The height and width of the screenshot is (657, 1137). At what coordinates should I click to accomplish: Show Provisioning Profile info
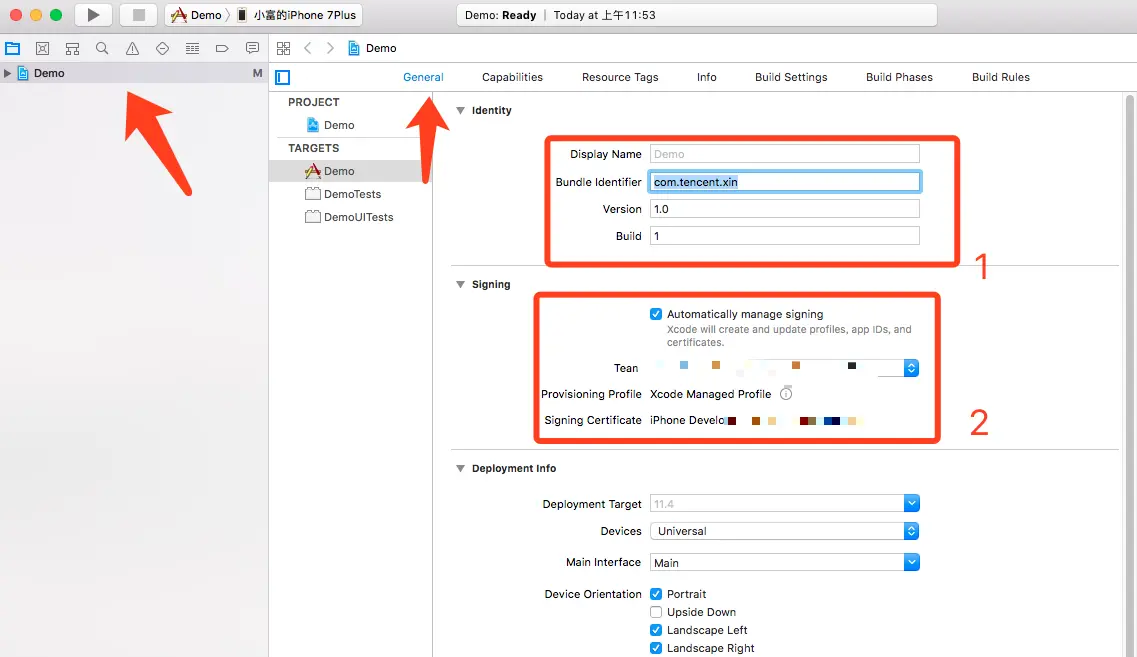(786, 394)
